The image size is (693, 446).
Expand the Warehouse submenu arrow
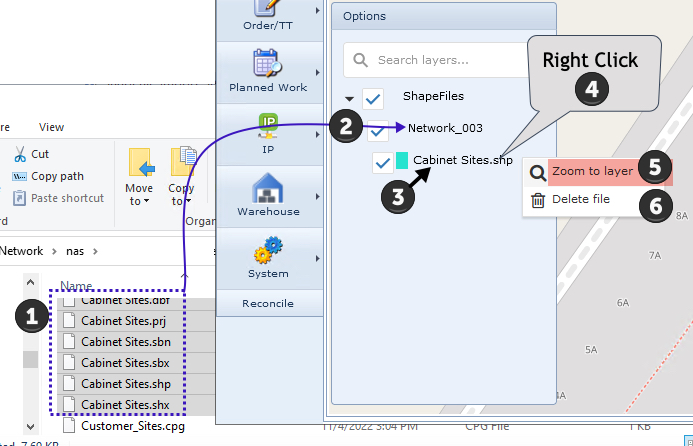click(318, 196)
